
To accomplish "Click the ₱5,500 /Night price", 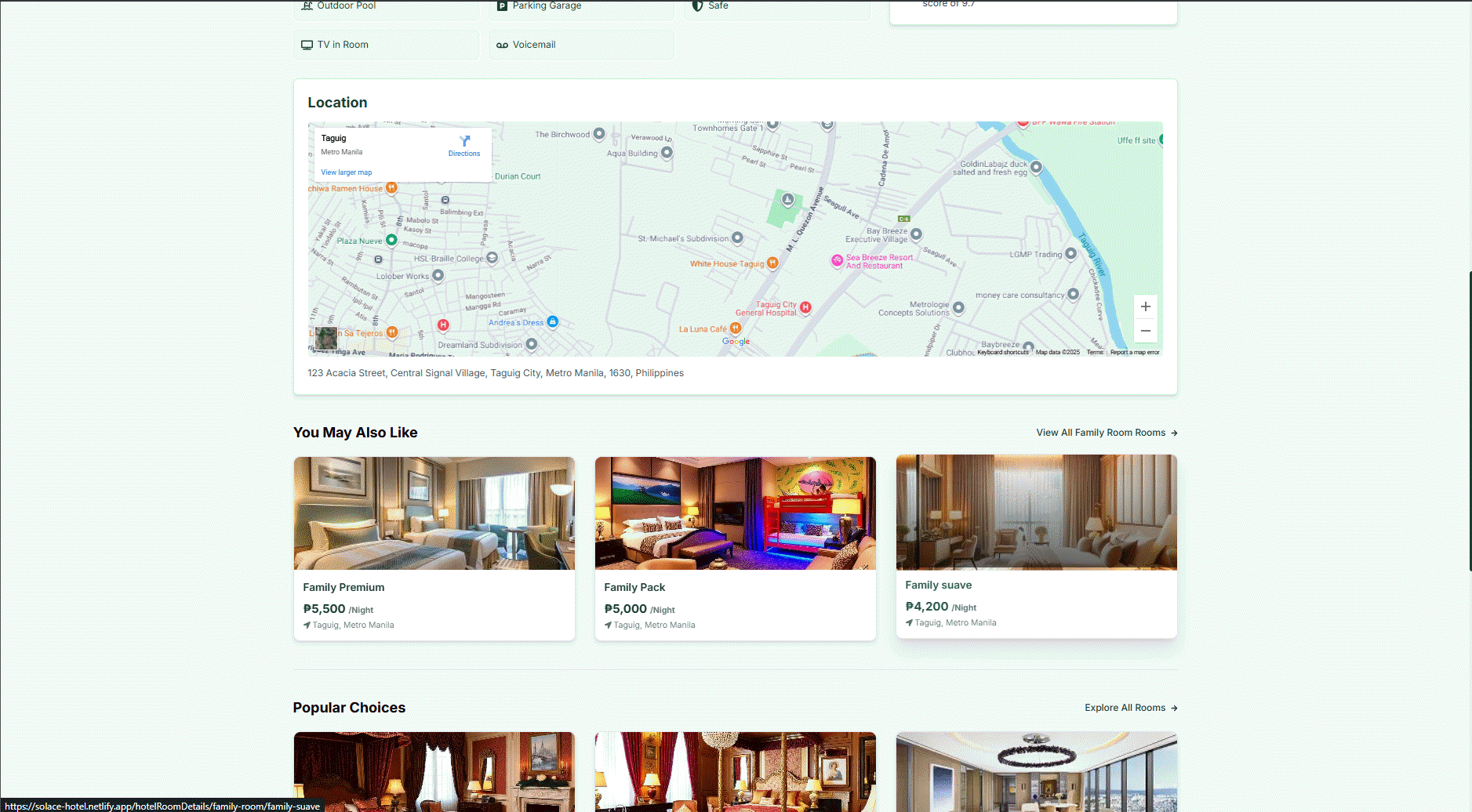I will coord(338,609).
